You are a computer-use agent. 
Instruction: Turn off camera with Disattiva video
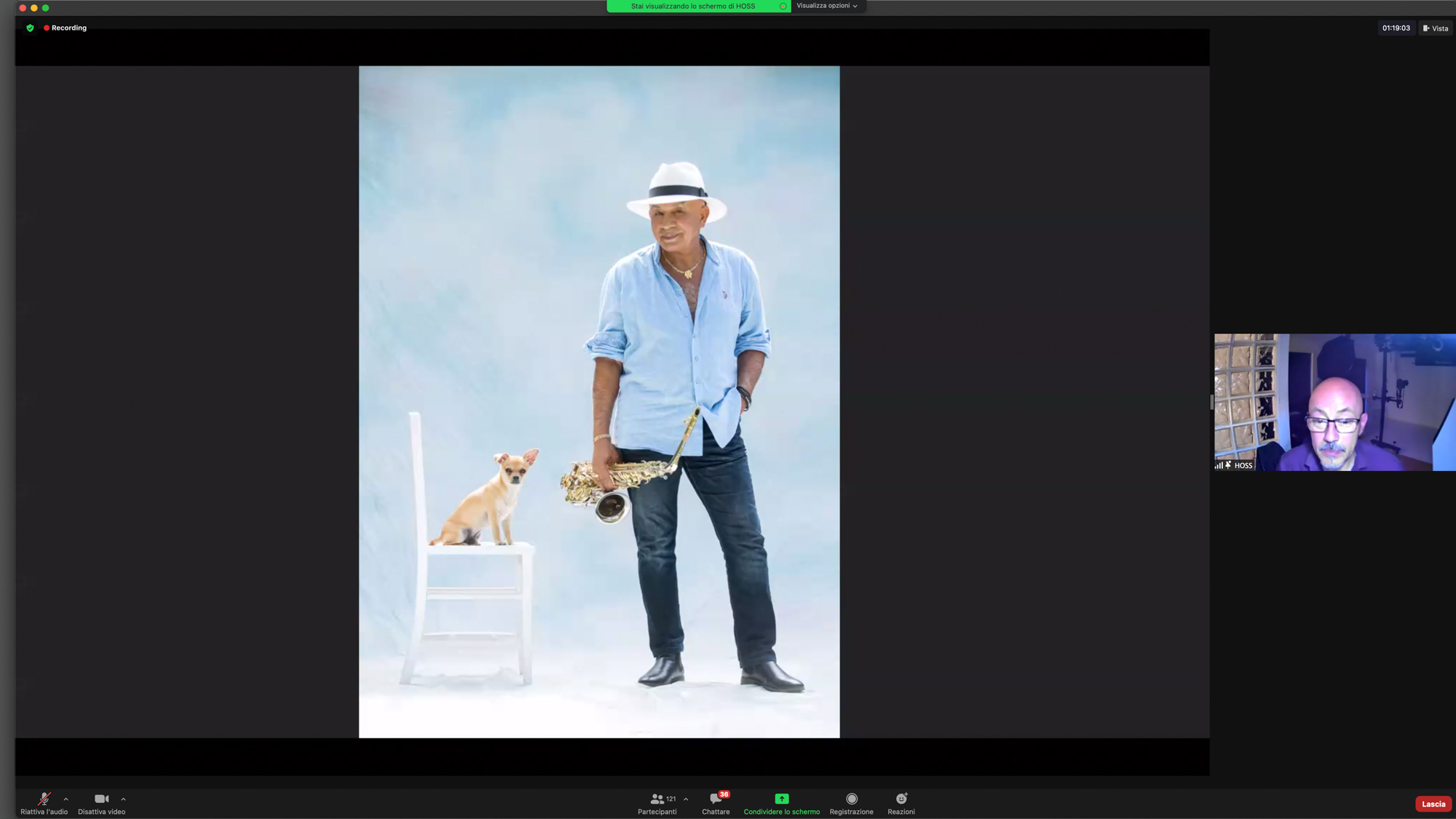(101, 799)
